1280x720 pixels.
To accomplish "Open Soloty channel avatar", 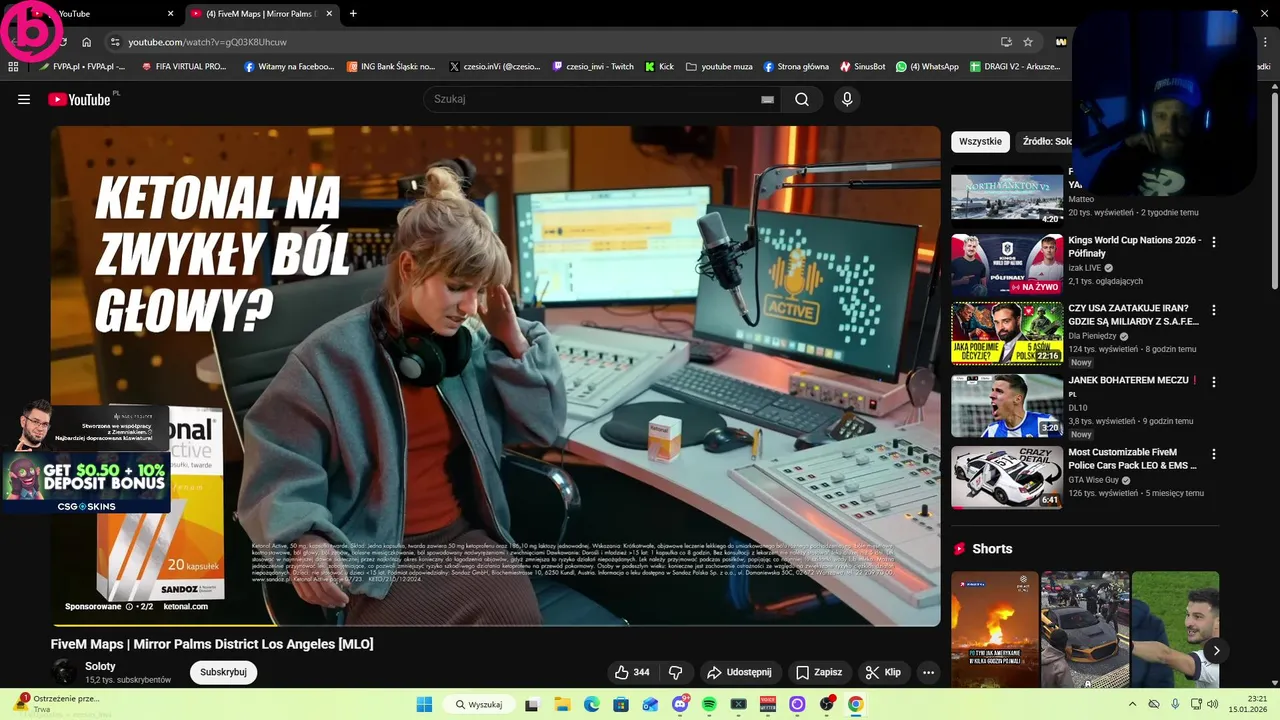I will (64, 672).
